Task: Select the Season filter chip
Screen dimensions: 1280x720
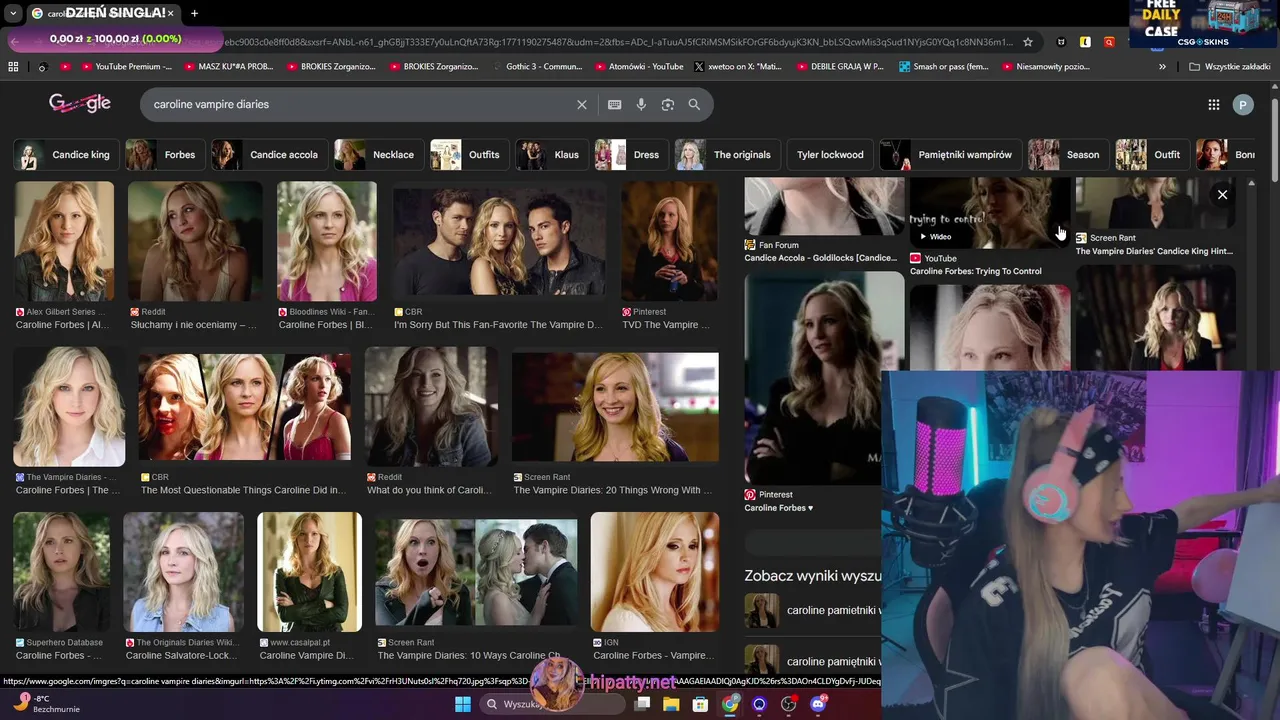Action: pyautogui.click(x=1068, y=155)
